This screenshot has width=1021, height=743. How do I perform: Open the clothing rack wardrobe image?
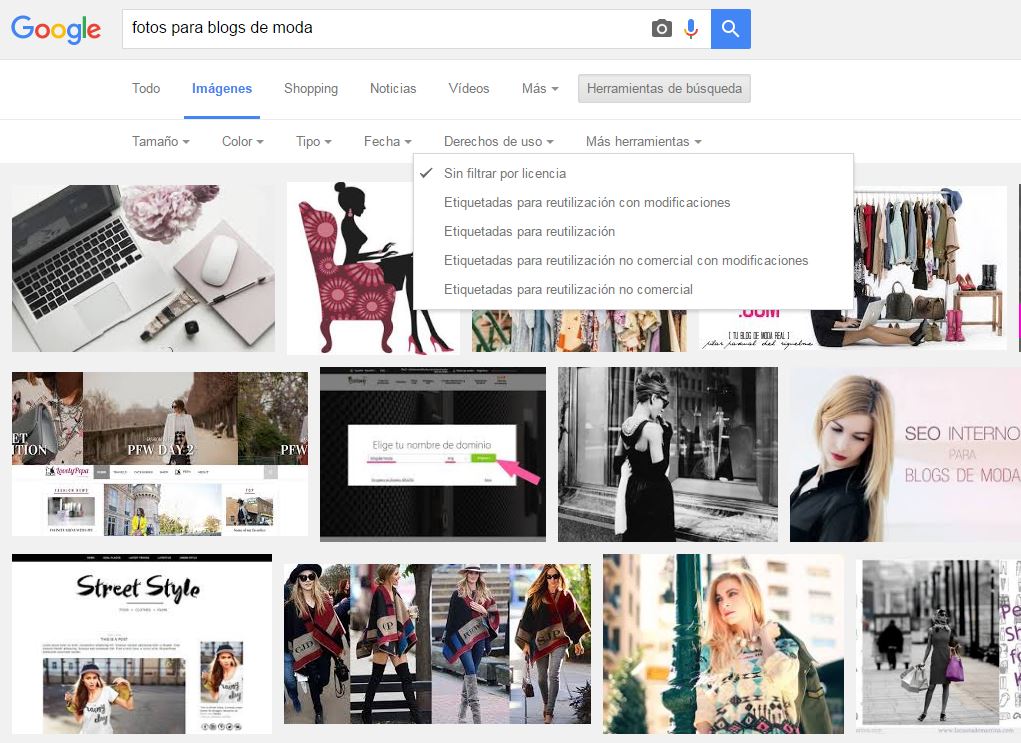[930, 268]
